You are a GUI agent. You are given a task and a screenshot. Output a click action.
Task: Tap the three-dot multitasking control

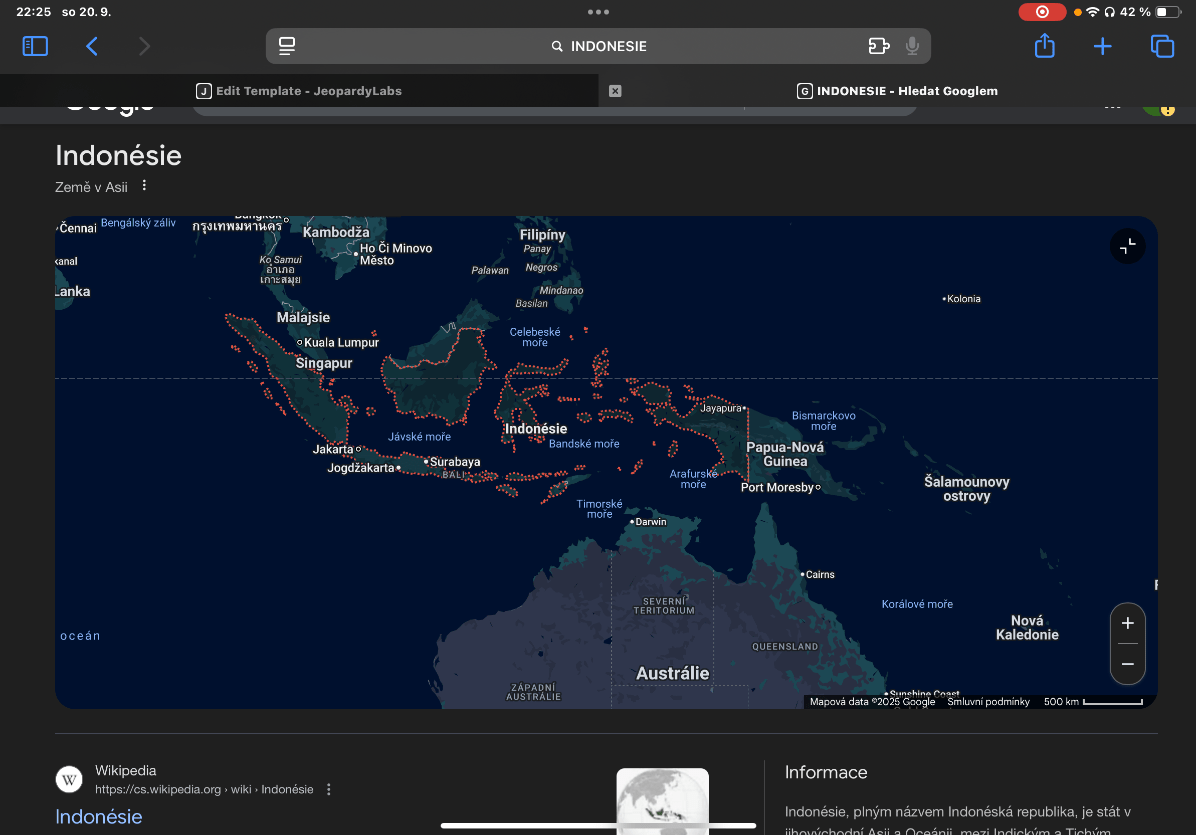pos(598,11)
